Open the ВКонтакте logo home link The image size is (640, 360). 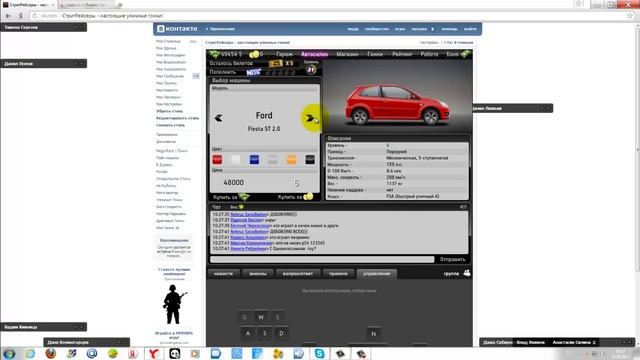pos(177,29)
